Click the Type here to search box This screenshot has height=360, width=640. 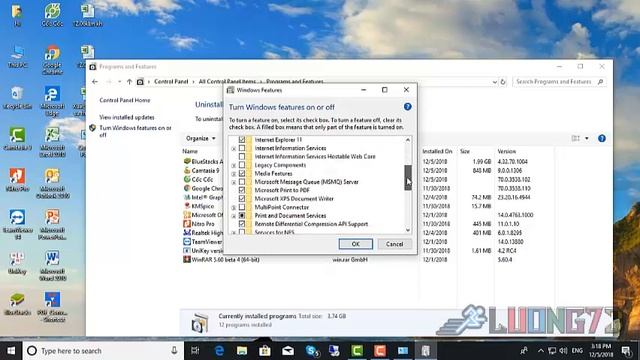(x=104, y=351)
